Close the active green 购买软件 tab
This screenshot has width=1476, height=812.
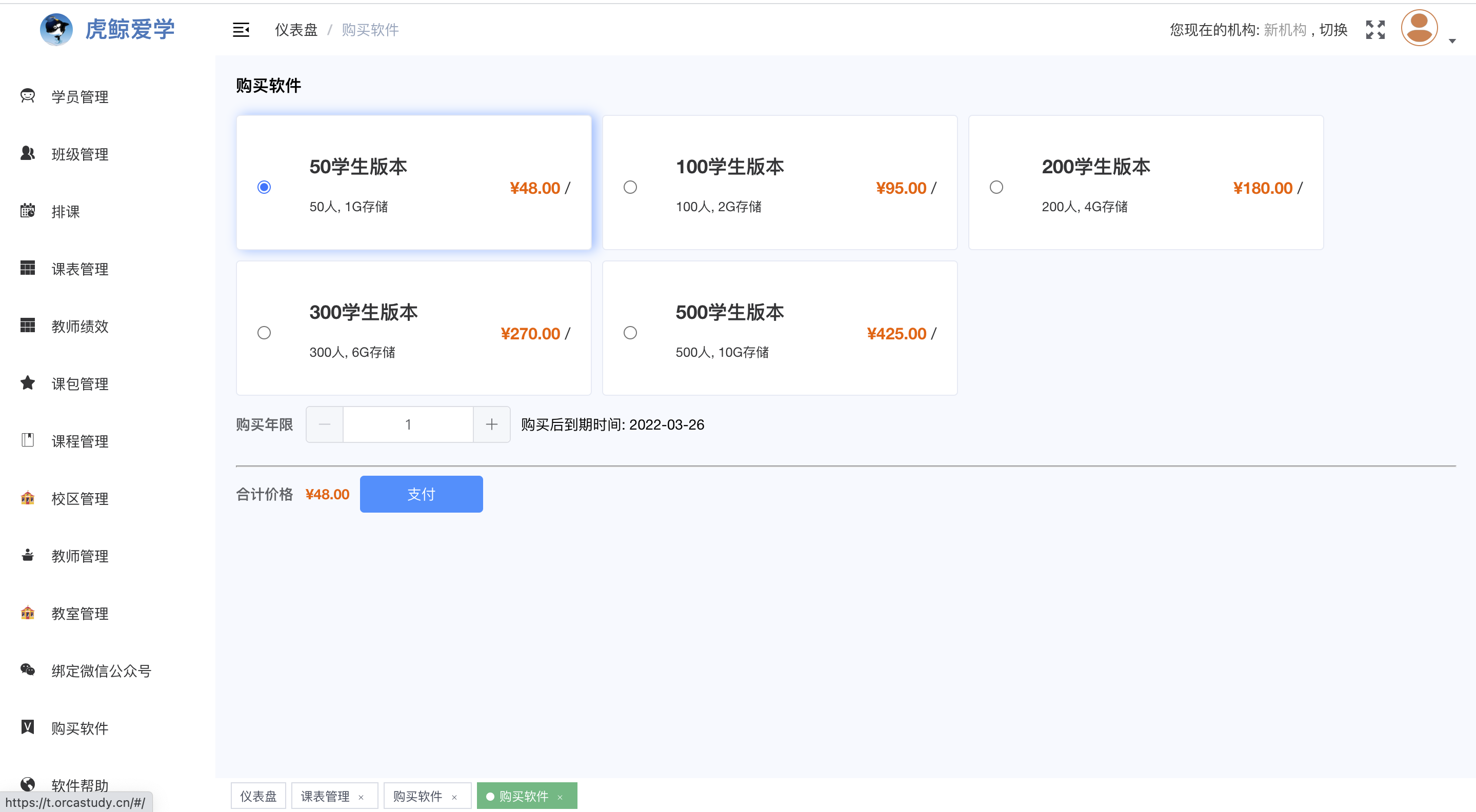click(560, 797)
